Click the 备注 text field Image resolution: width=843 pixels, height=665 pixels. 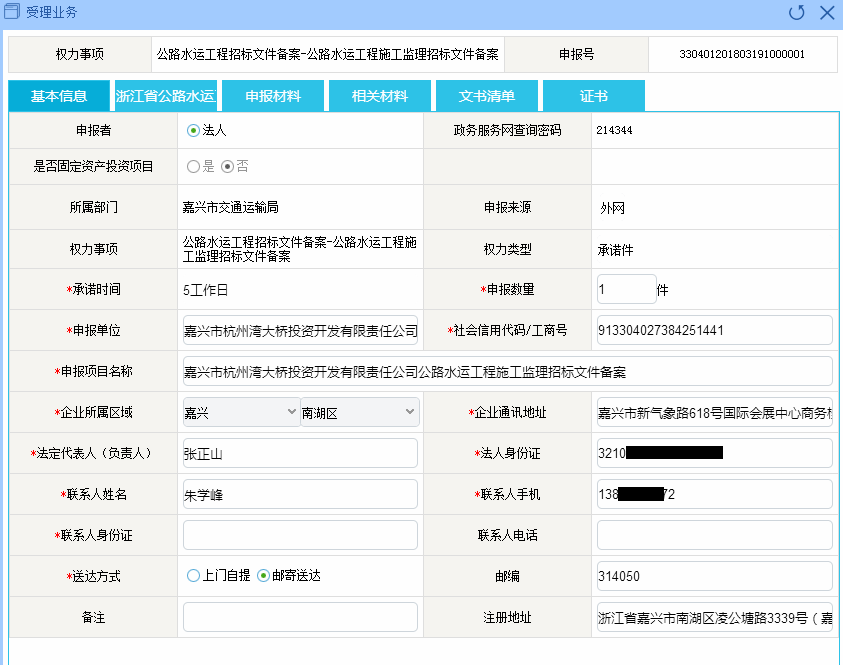(300, 617)
